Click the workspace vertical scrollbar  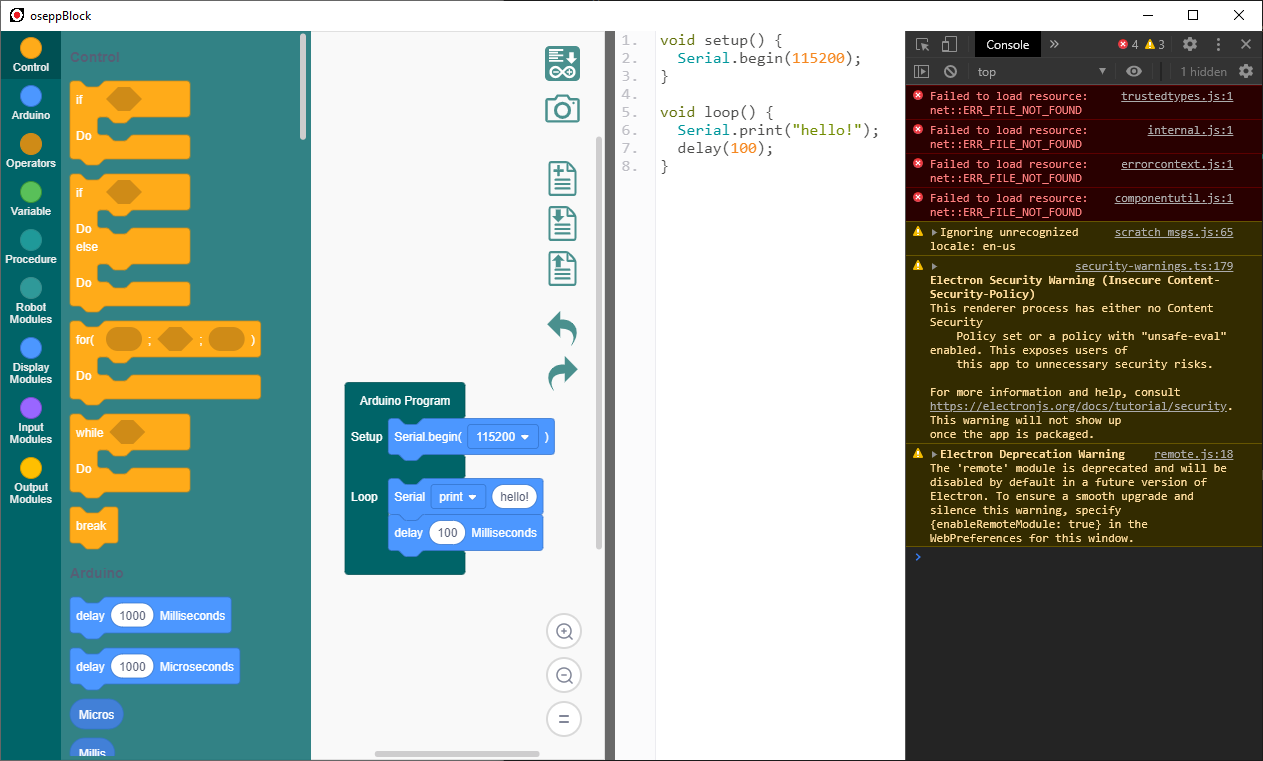pos(599,342)
